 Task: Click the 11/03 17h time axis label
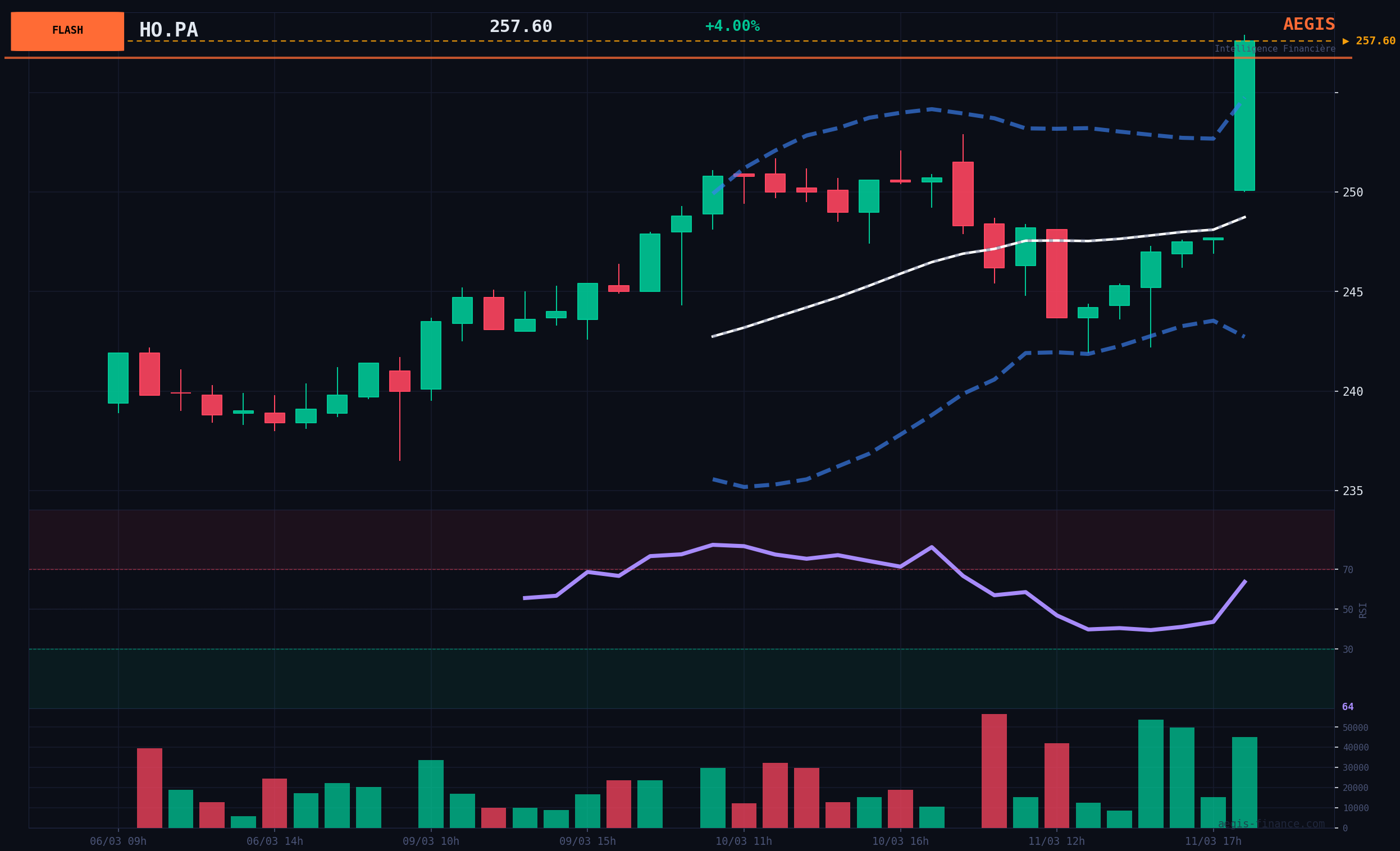pos(1212,841)
